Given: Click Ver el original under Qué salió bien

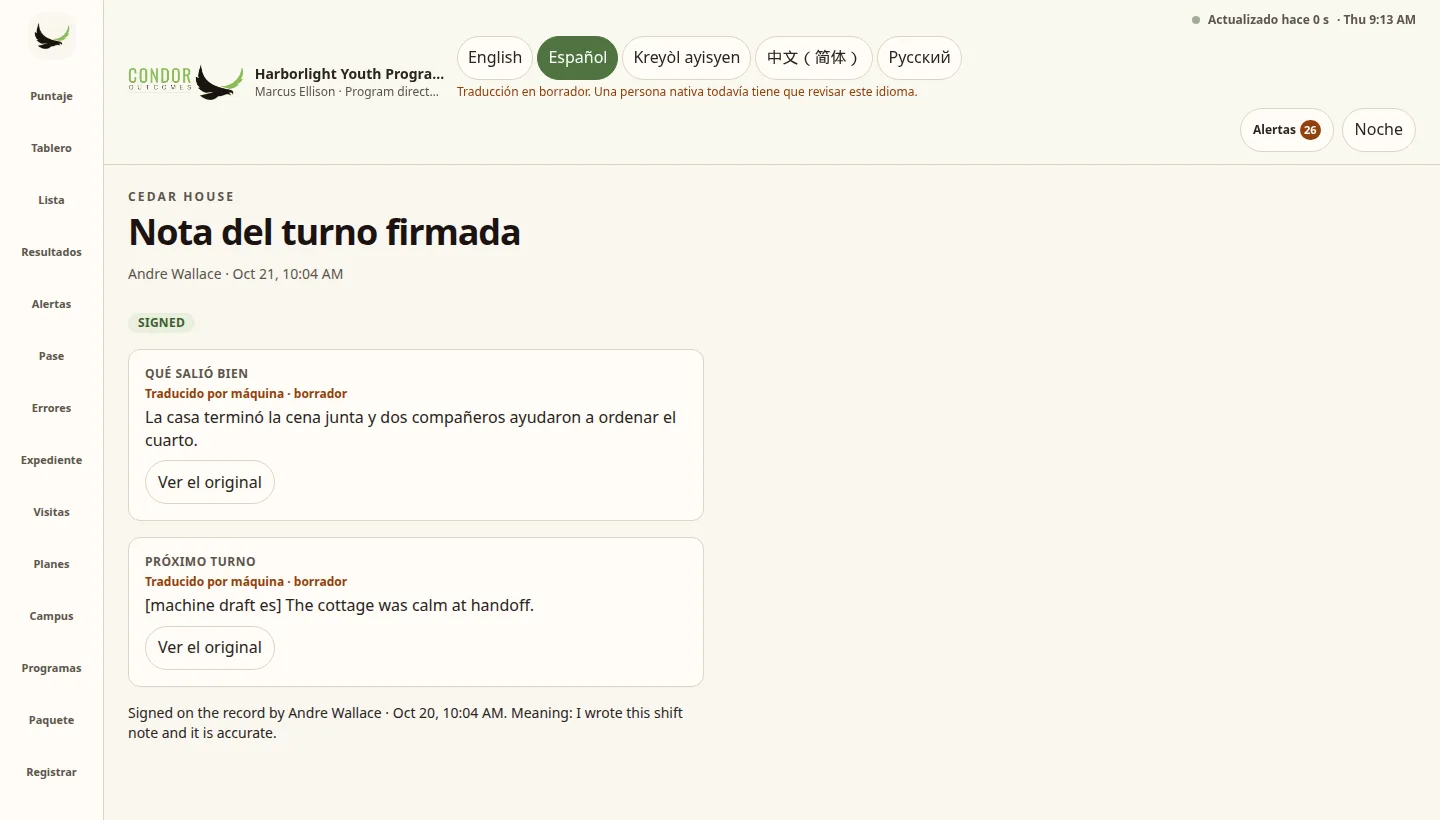Looking at the screenshot, I should 210,482.
